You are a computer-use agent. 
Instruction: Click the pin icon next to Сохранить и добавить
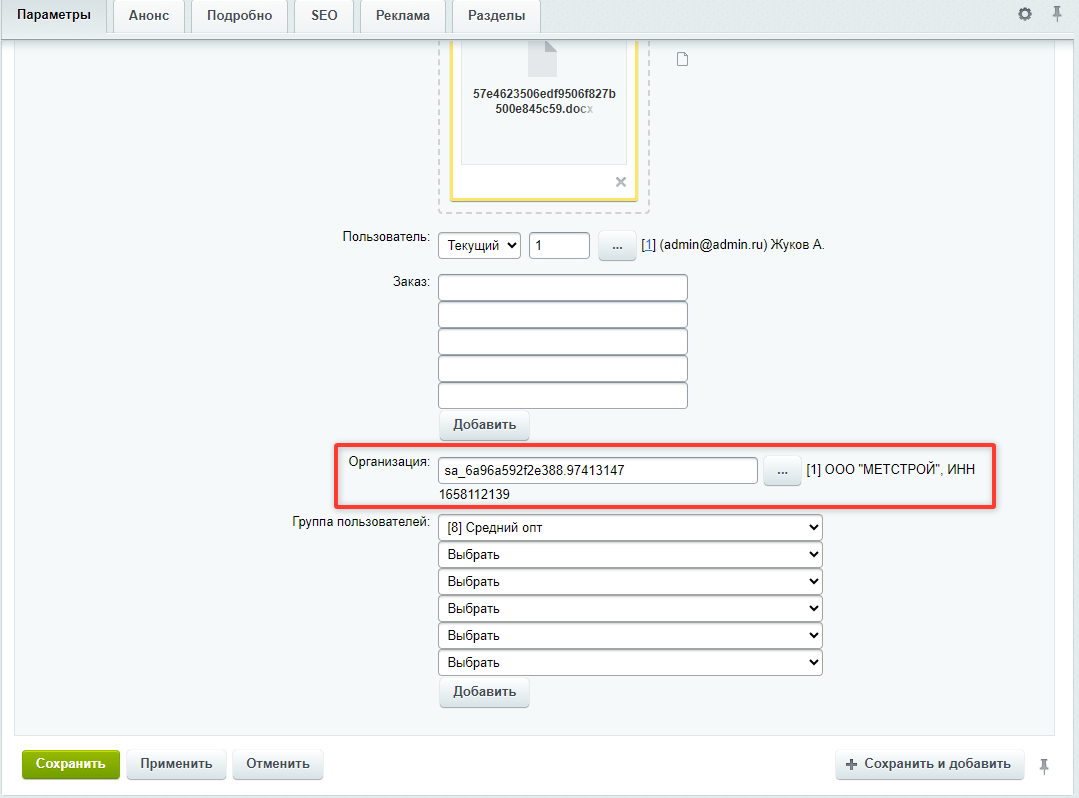click(1044, 766)
